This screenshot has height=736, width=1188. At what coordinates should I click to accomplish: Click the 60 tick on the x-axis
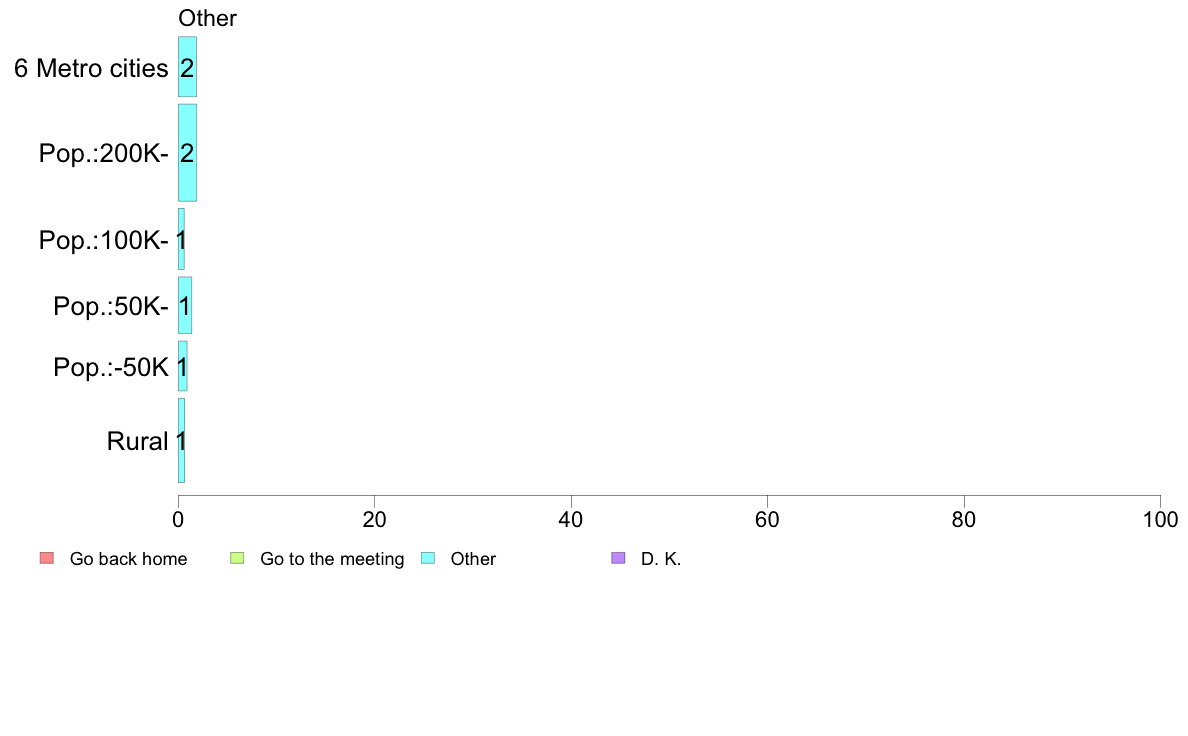pos(768,519)
